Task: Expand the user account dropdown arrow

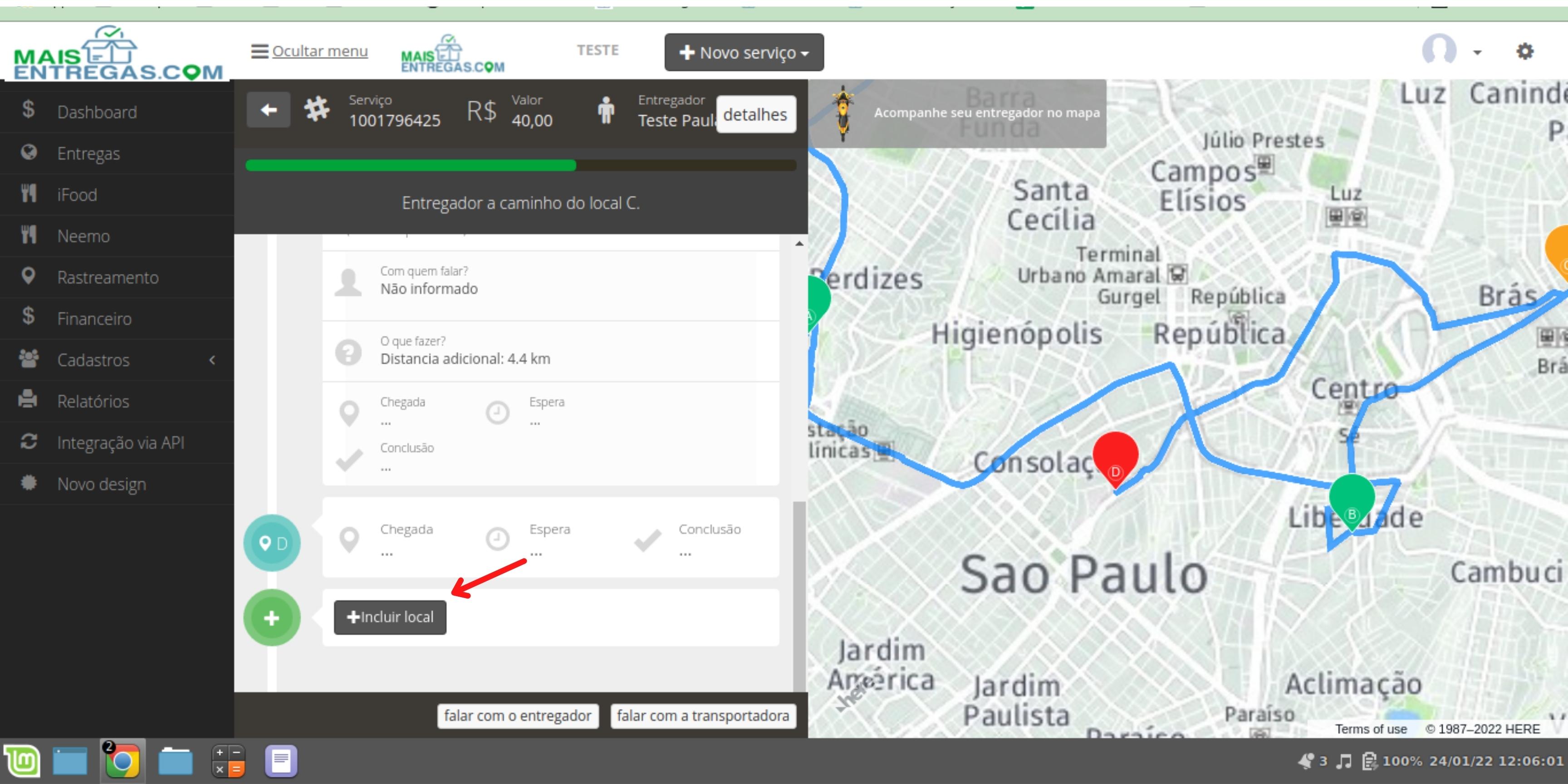Action: point(1477,53)
